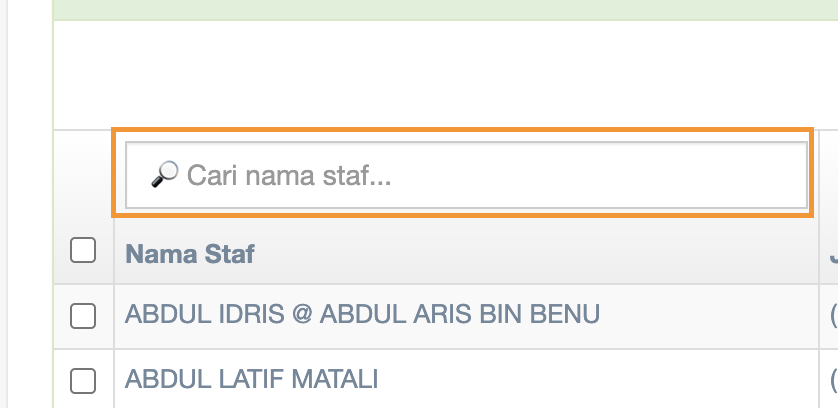Tick the select-all checkbox beside Nama Staf

coord(83,251)
